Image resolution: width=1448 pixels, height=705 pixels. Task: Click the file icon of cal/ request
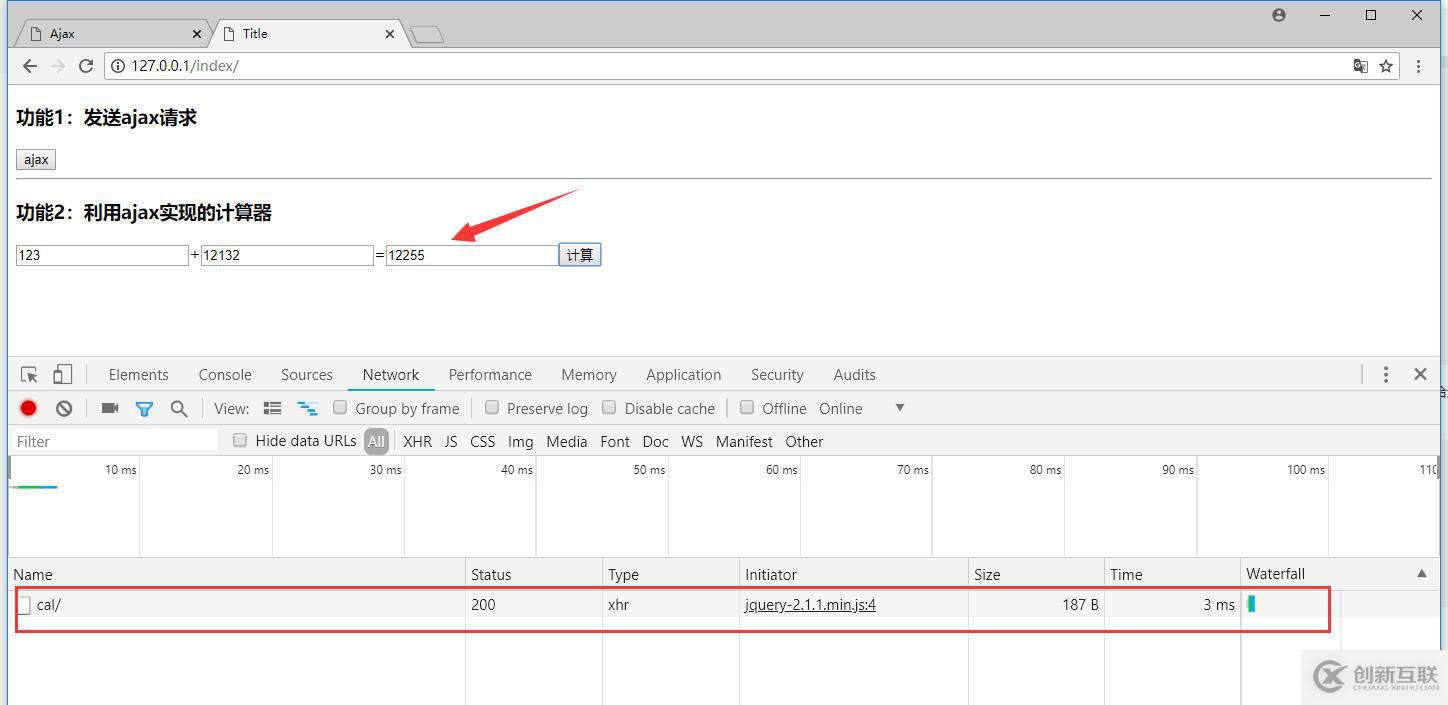click(24, 605)
